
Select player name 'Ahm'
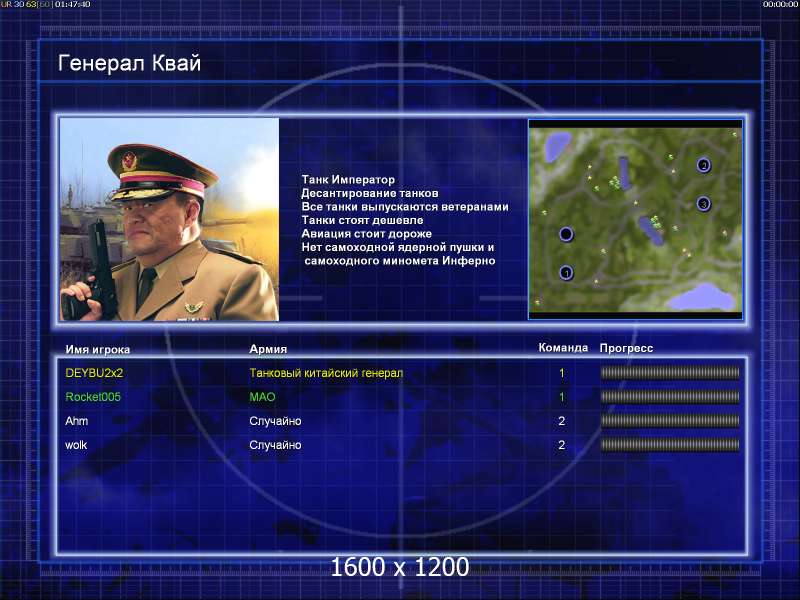click(x=77, y=421)
